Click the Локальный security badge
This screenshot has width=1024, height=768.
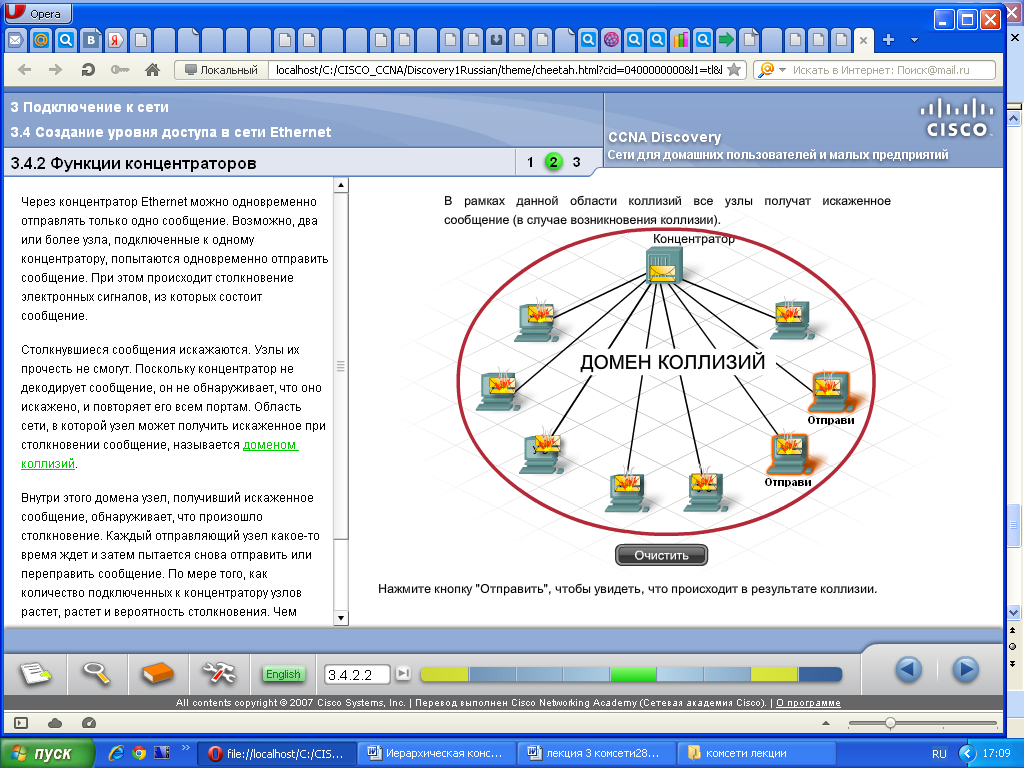pyautogui.click(x=221, y=70)
